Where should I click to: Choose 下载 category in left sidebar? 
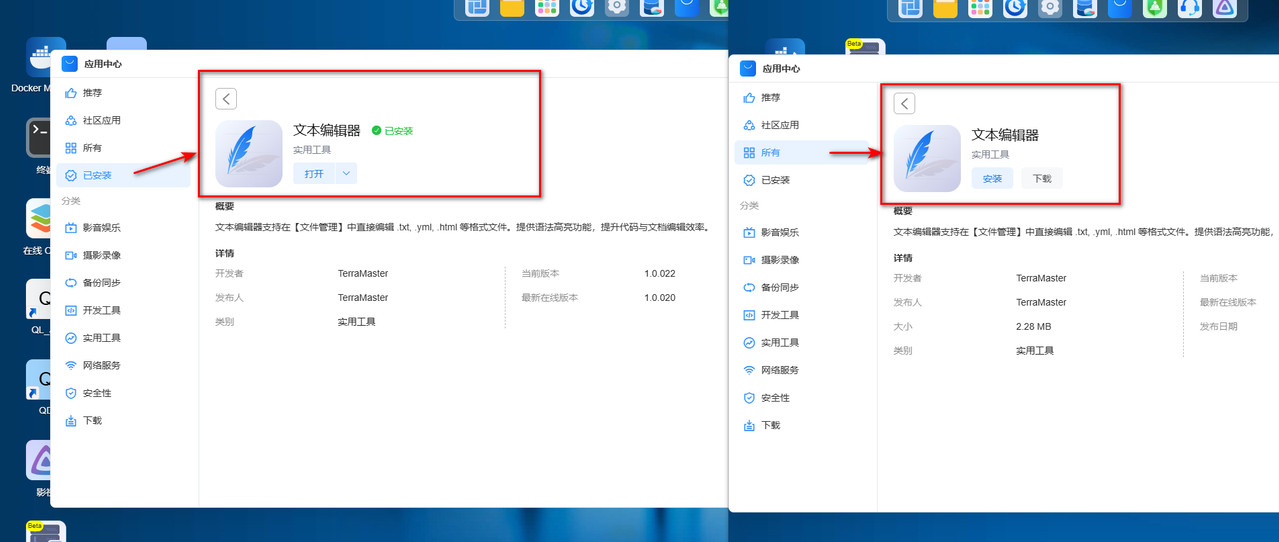click(x=123, y=420)
